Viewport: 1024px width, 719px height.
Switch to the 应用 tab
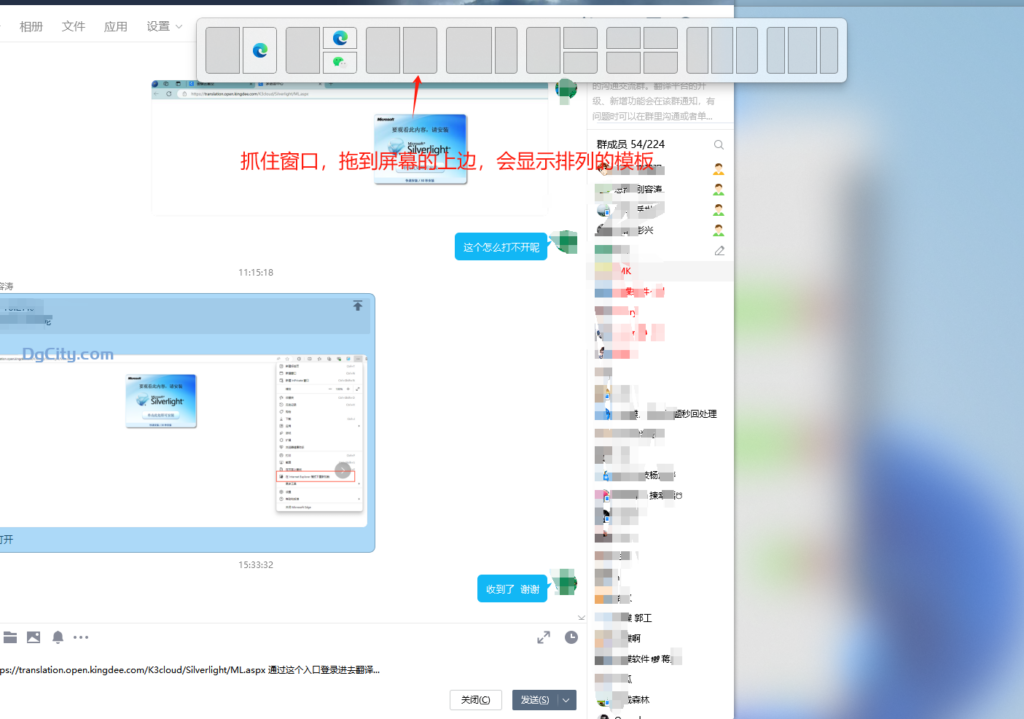click(x=116, y=26)
